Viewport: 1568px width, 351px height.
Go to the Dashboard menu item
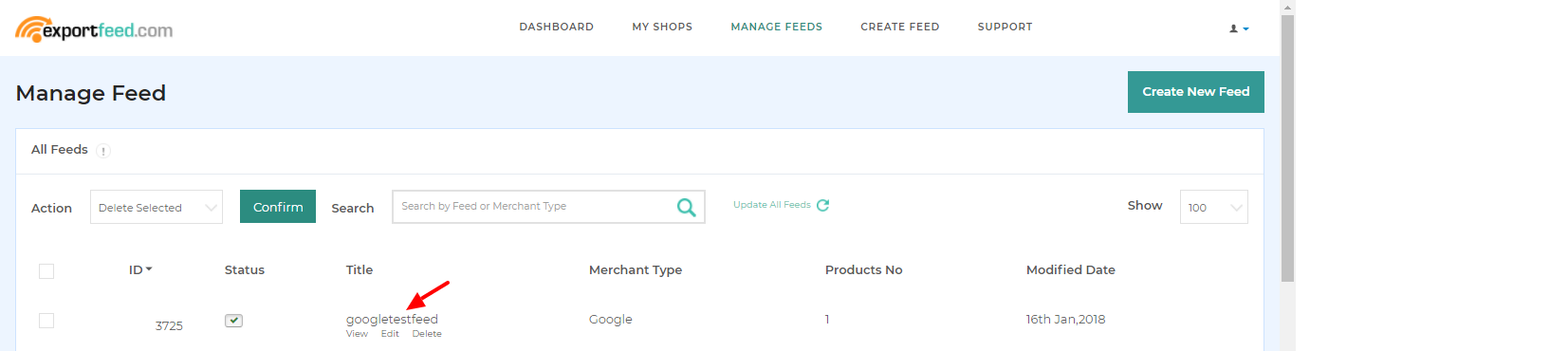556,27
